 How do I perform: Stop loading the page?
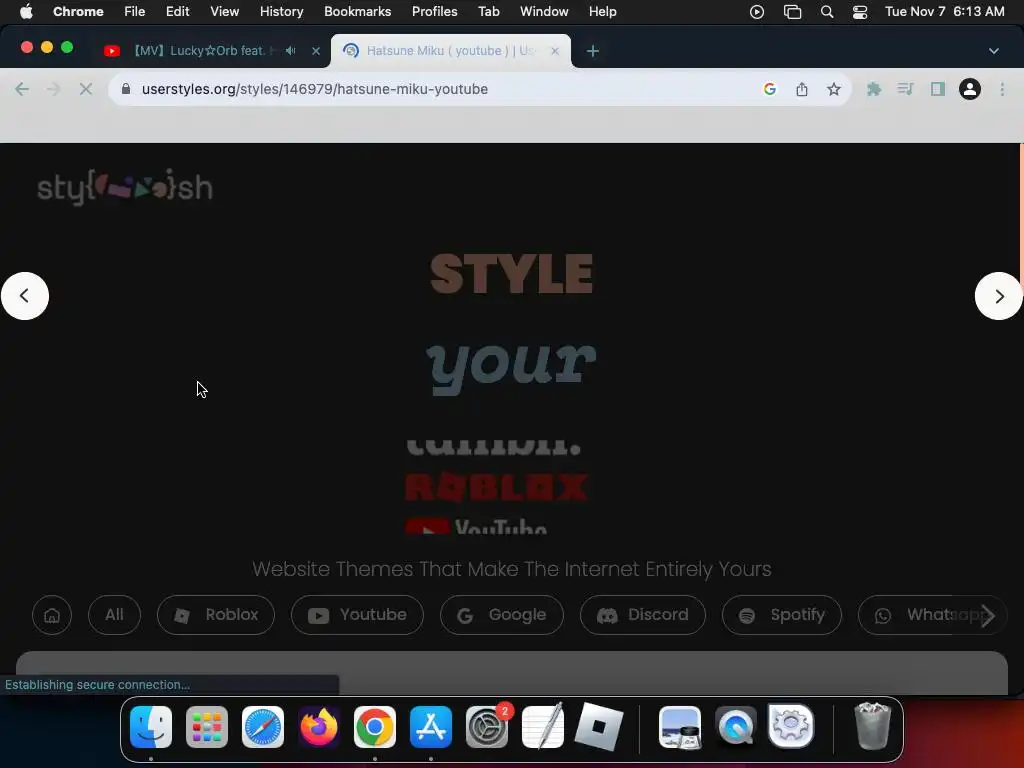[x=86, y=89]
